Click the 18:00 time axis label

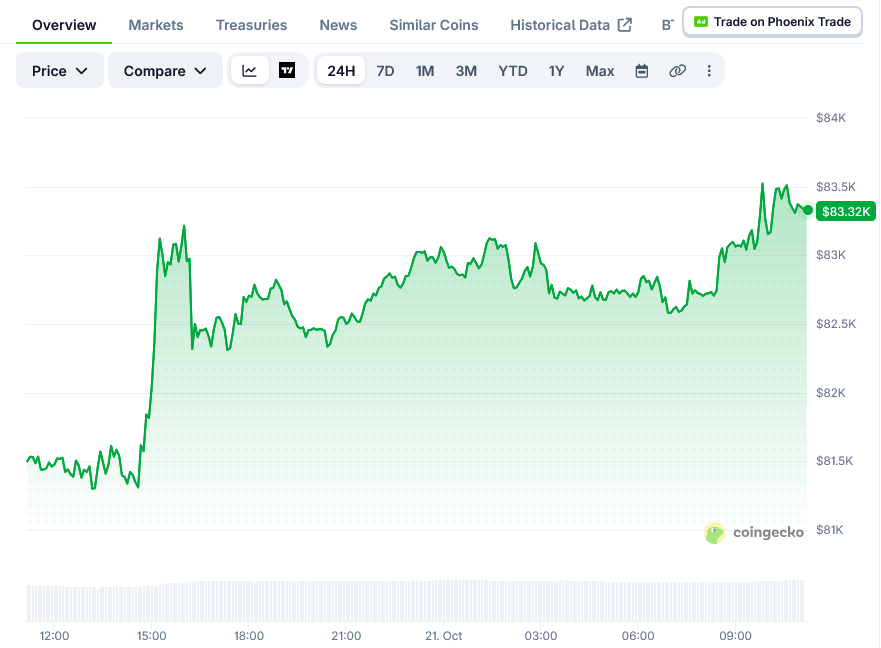tap(248, 636)
